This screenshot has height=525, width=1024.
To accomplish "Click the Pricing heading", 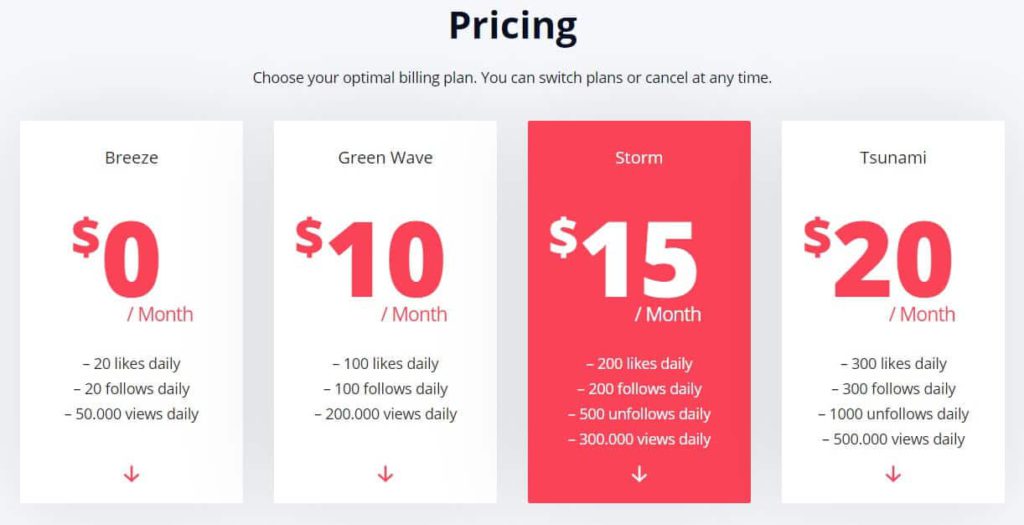I will coord(513,26).
